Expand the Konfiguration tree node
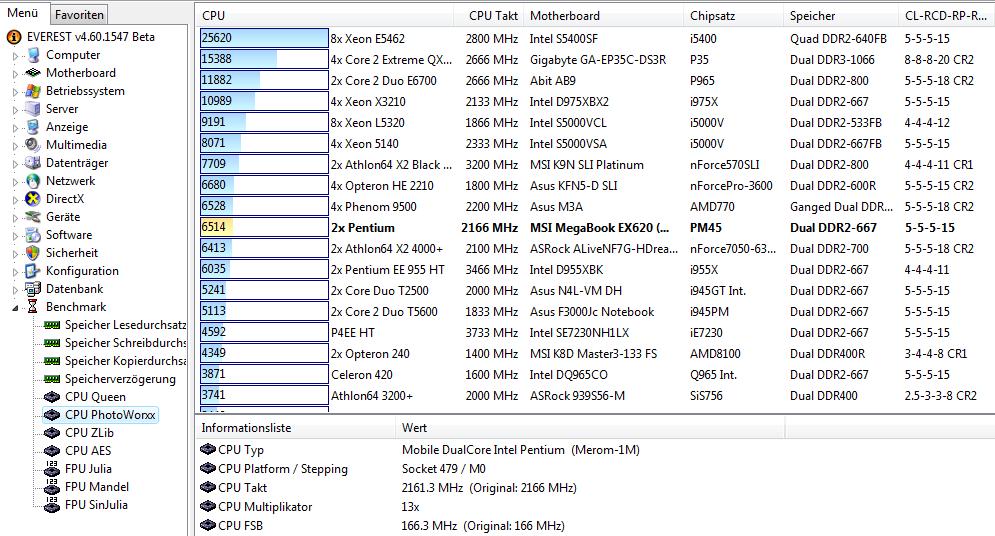Viewport: 995px width, 536px height. [16, 271]
